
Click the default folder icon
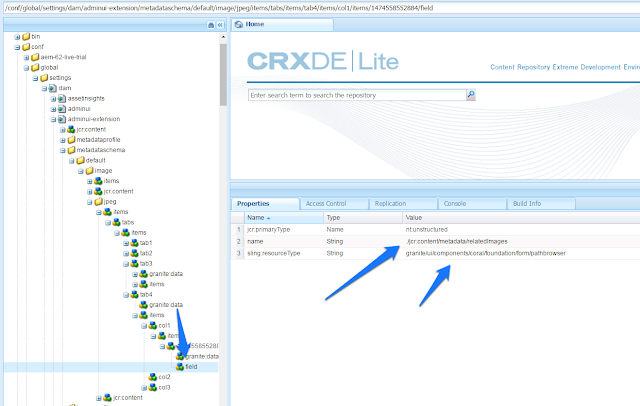pyautogui.click(x=80, y=160)
